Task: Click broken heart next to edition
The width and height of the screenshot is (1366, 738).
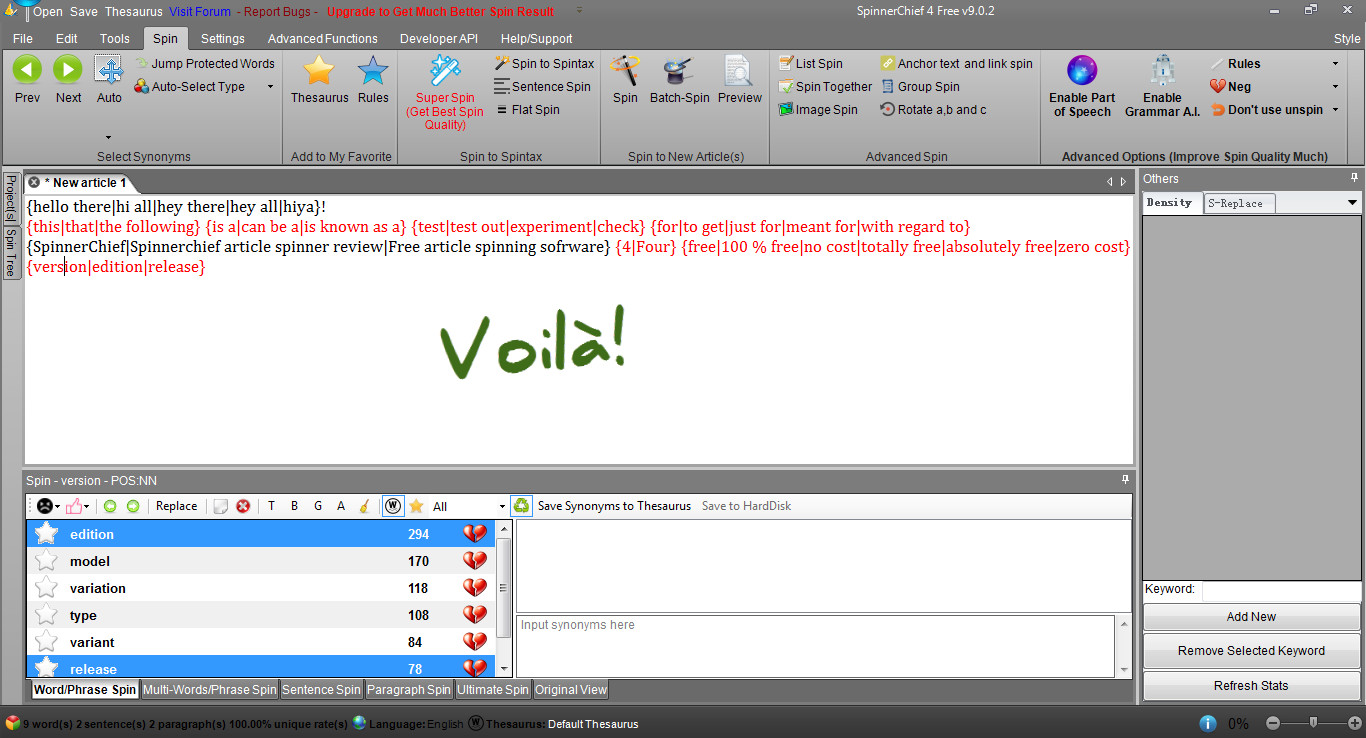Action: pyautogui.click(x=475, y=534)
